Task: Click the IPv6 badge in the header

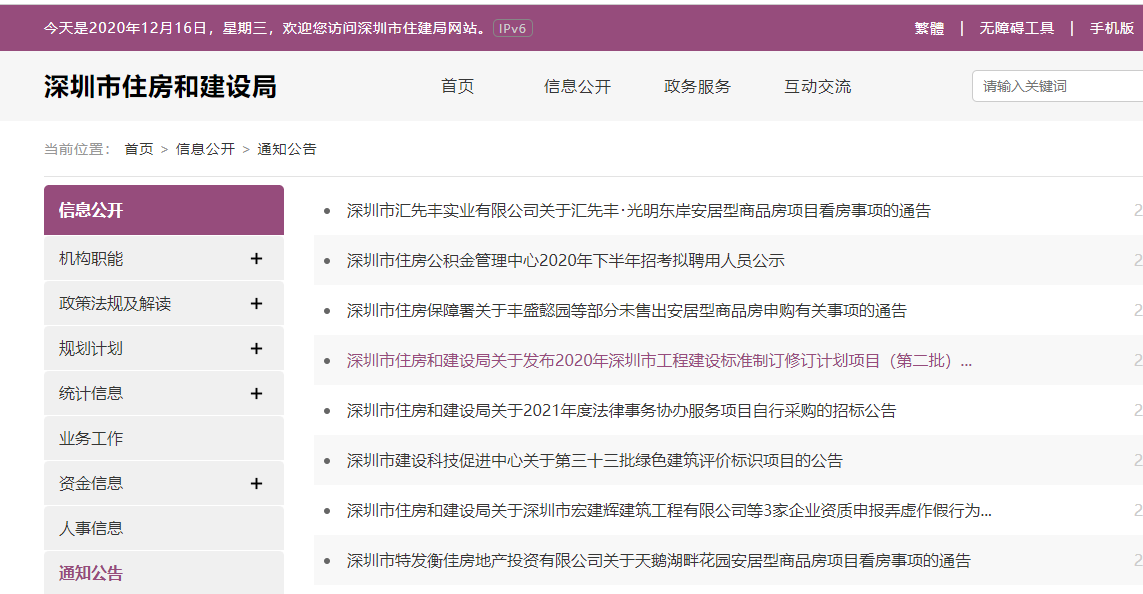Action: click(512, 29)
